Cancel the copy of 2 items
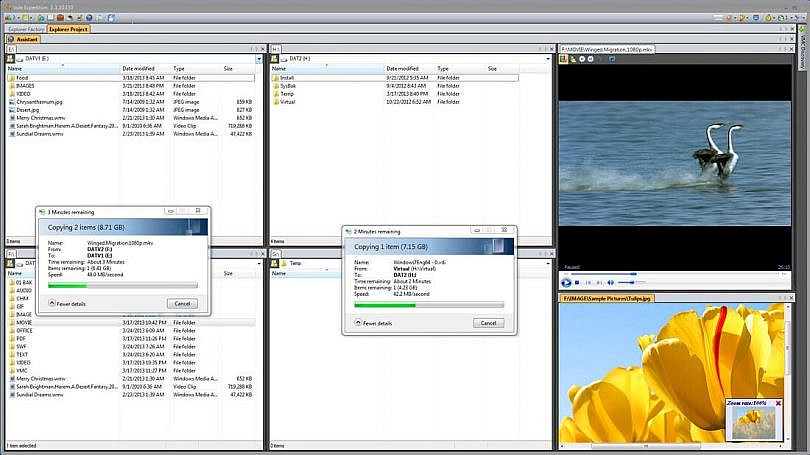810x455 pixels. [182, 304]
